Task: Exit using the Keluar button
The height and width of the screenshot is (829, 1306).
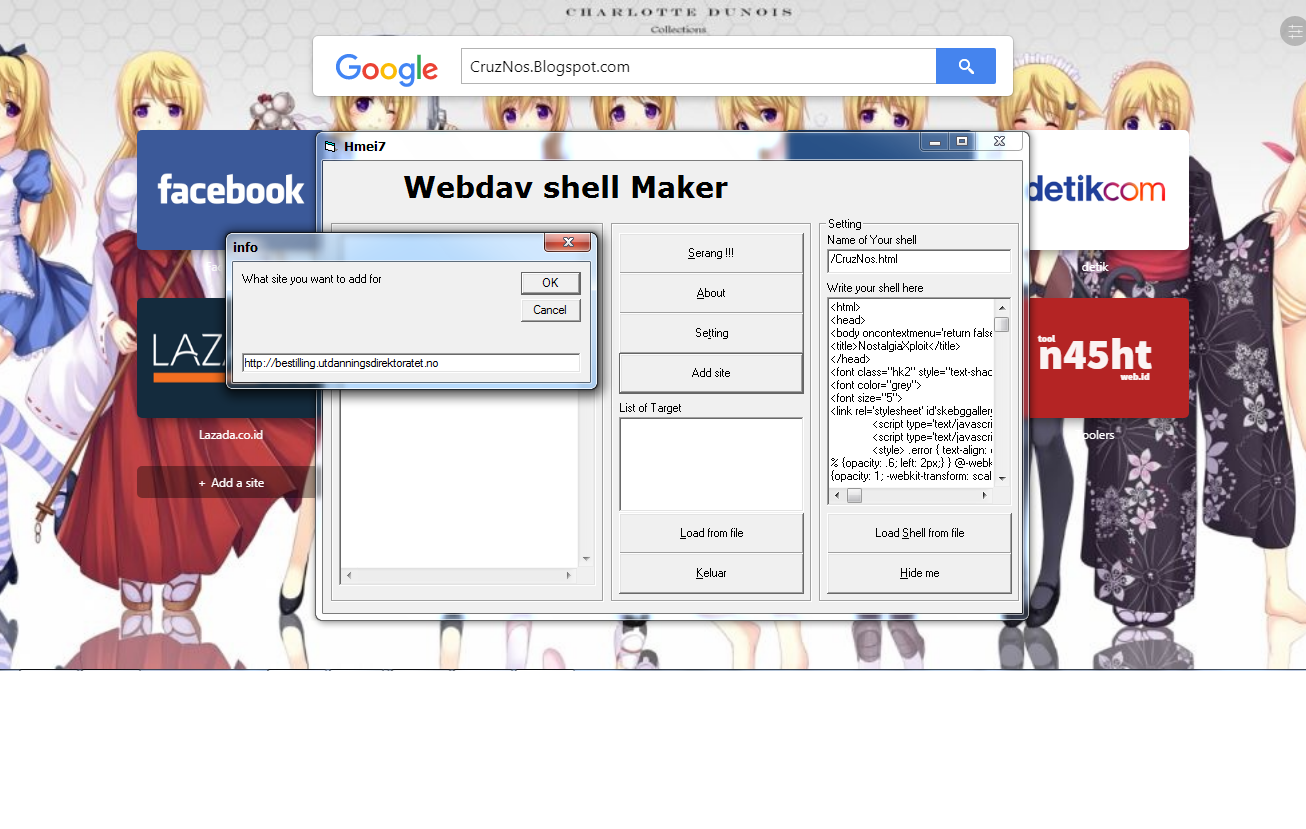Action: pos(711,573)
